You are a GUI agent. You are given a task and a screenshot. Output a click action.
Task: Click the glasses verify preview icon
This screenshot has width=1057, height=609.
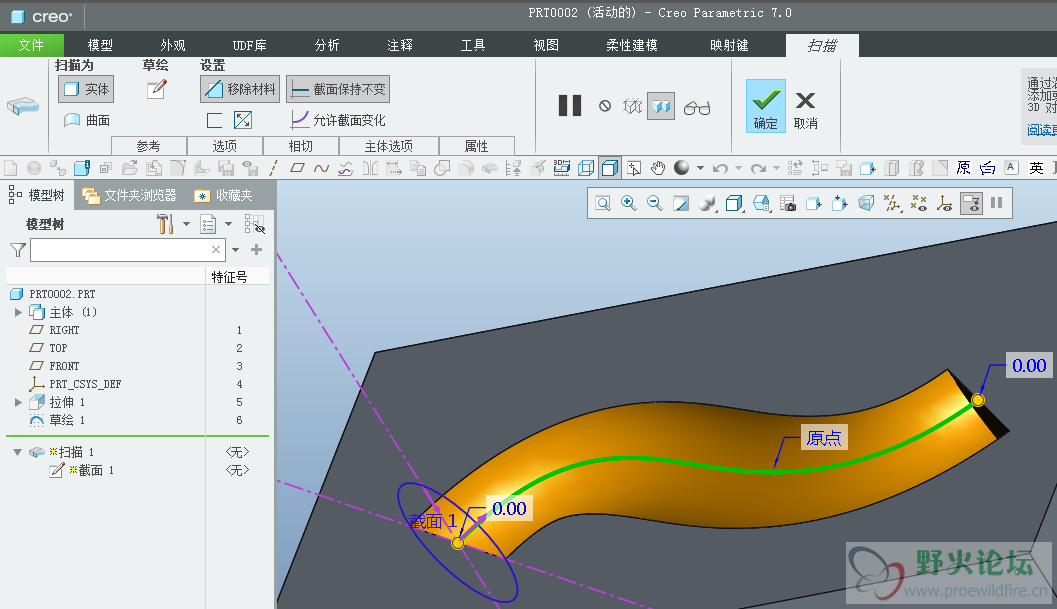click(x=696, y=108)
